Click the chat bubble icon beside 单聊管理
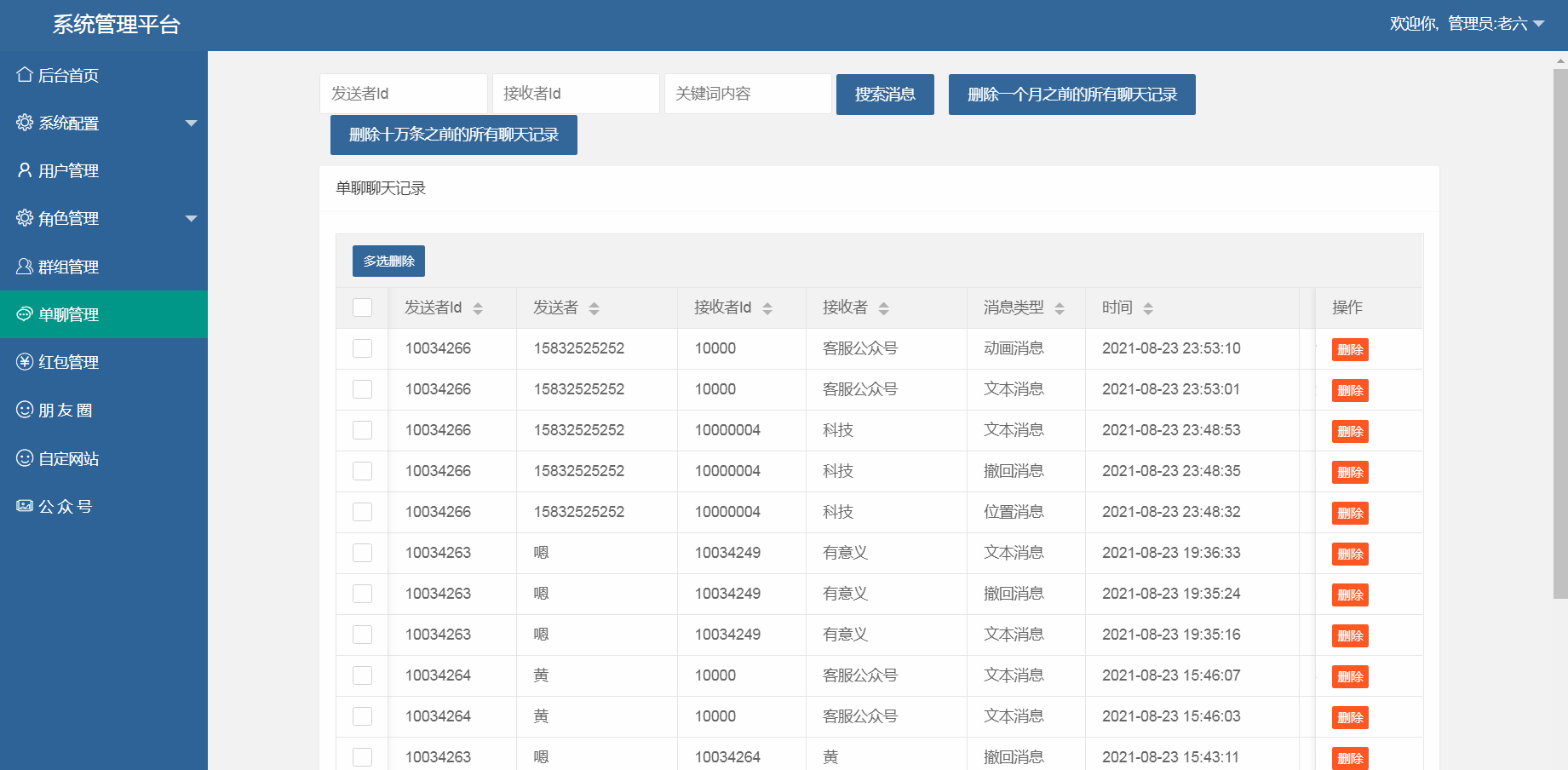 point(25,314)
